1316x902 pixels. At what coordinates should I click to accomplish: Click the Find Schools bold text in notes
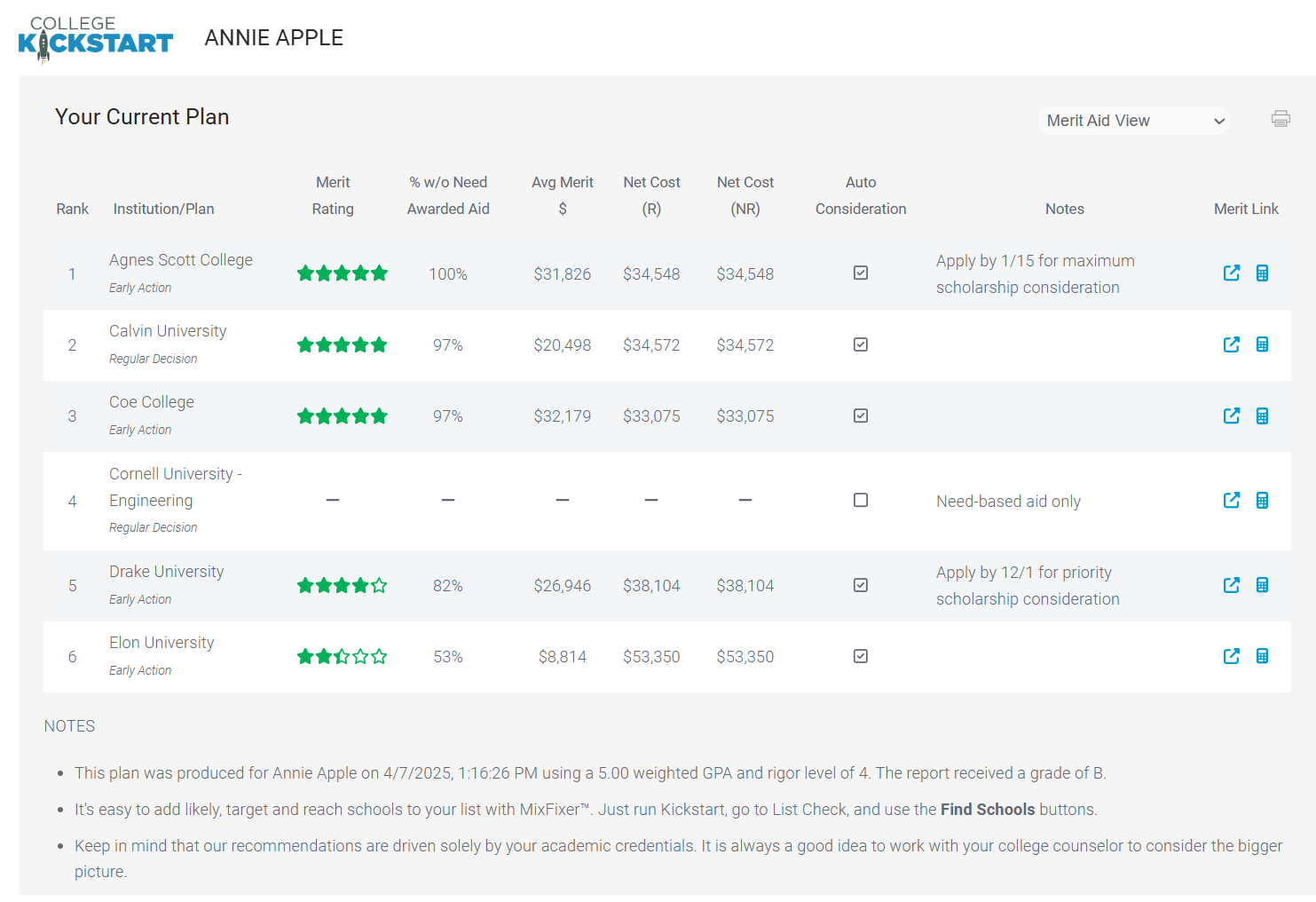(988, 810)
